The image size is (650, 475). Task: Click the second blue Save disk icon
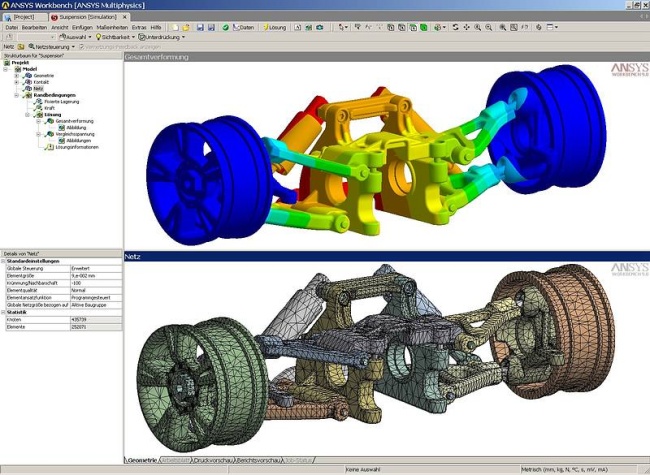(x=211, y=27)
